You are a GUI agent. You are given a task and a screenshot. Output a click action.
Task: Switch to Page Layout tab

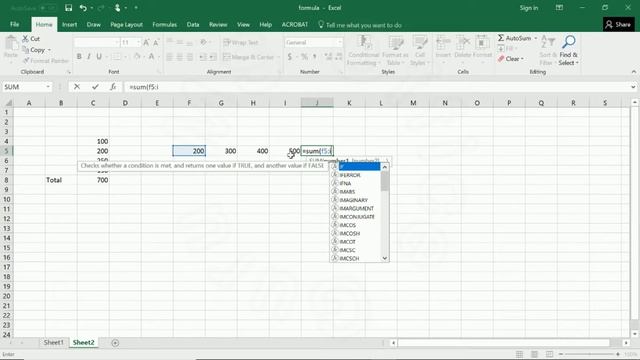click(127, 24)
